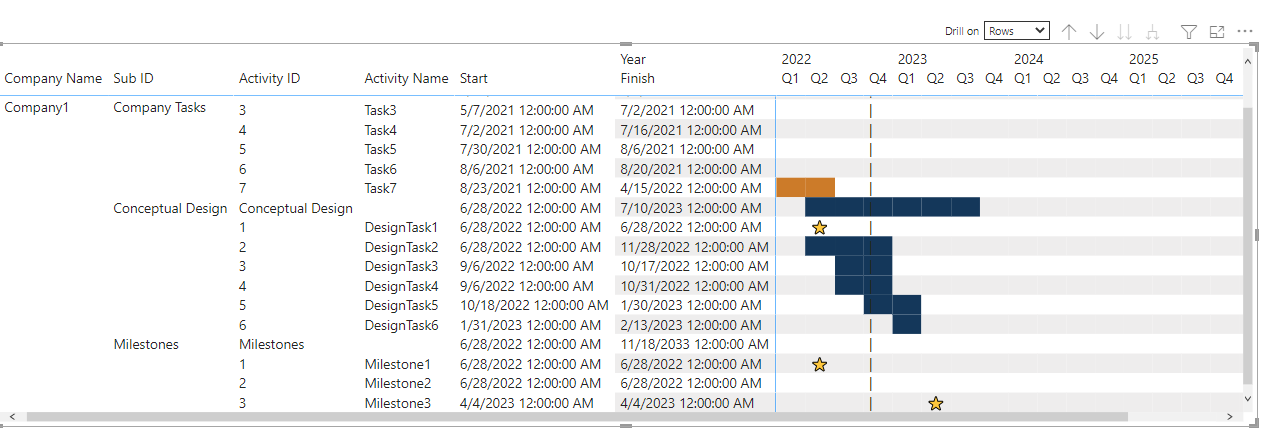Click the Activity Name column header
The width and height of the screenshot is (1278, 440).
(x=406, y=78)
